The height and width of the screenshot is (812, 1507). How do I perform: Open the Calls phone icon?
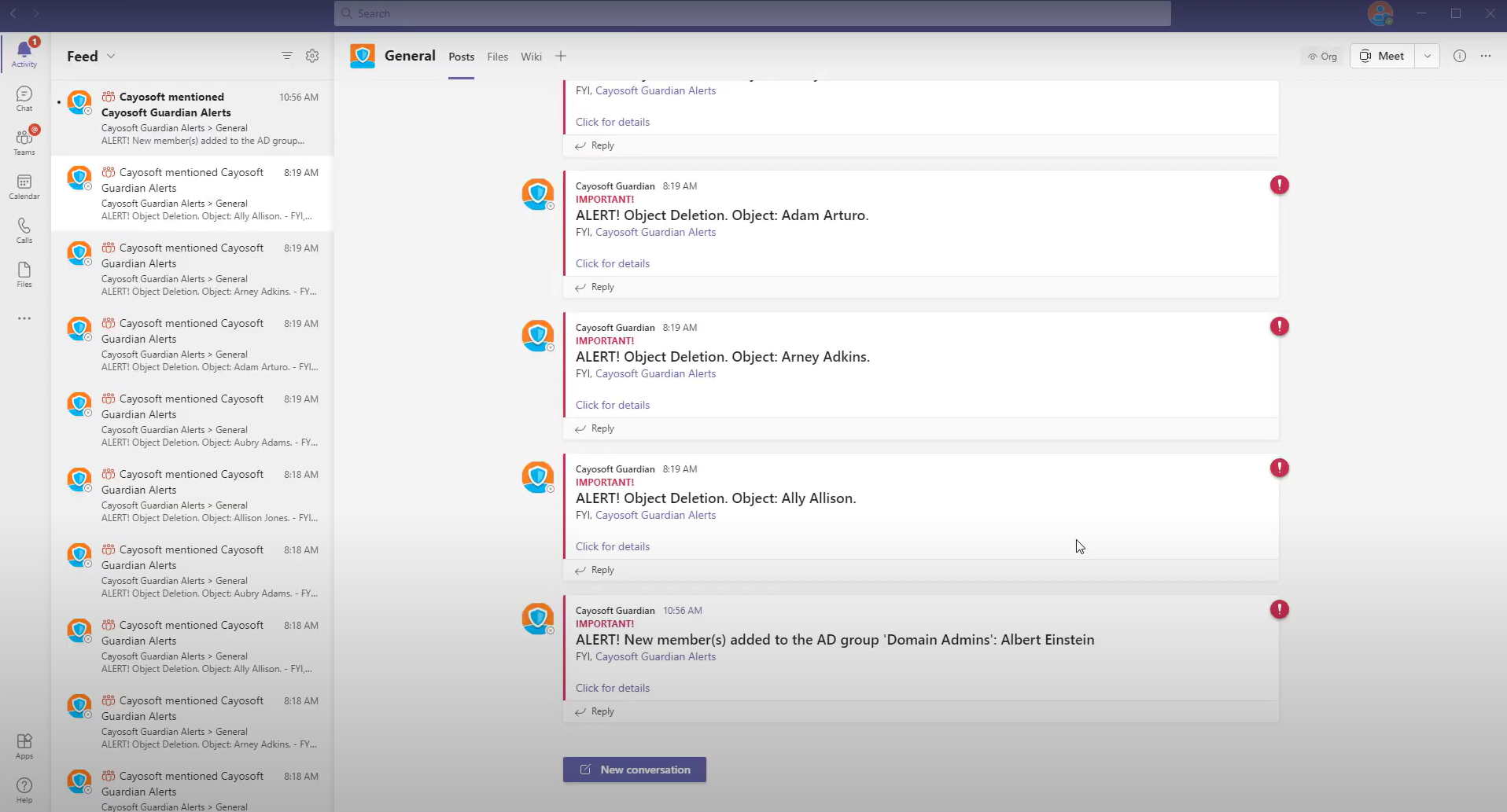(24, 230)
